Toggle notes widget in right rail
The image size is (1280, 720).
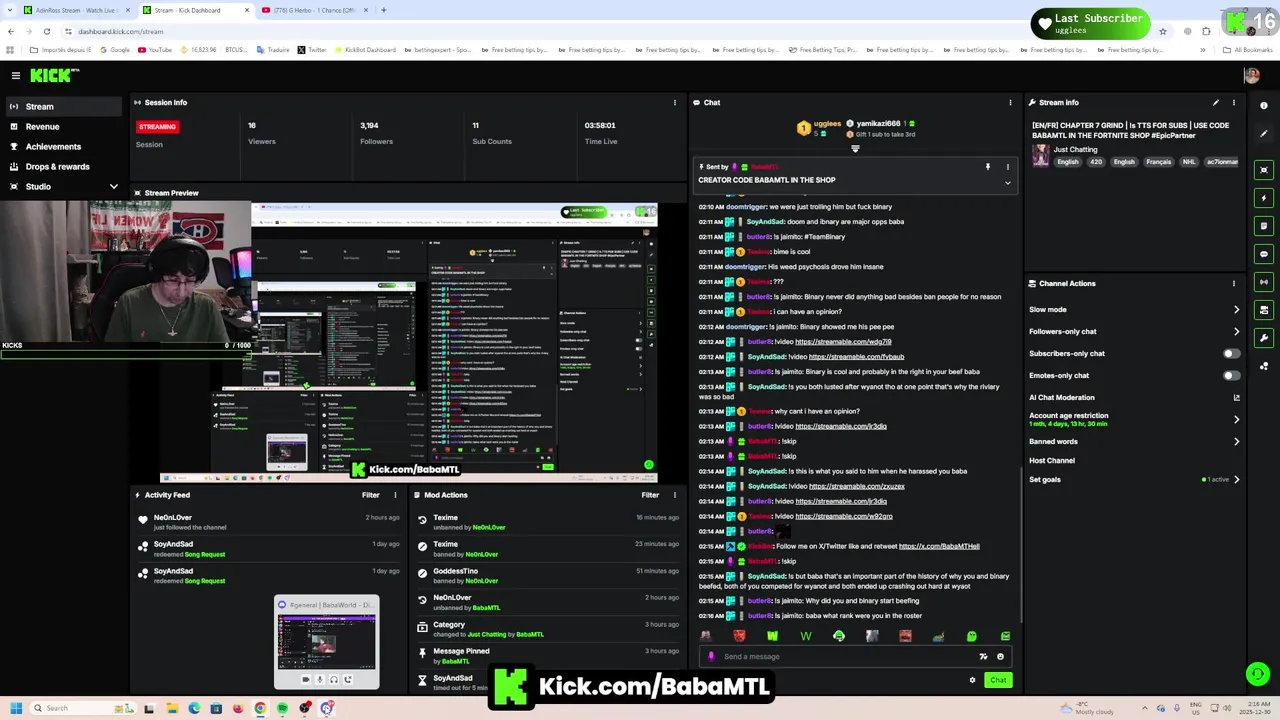pyautogui.click(x=1264, y=226)
